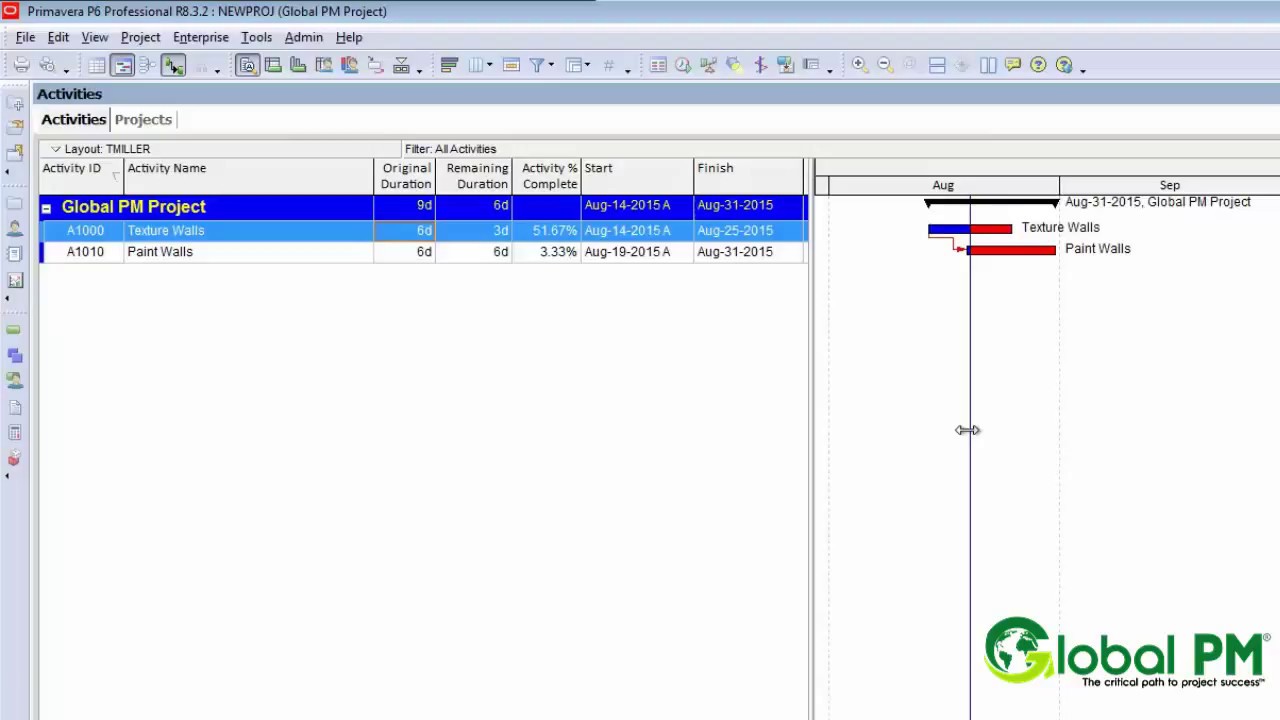
Task: Click the red Paint Walls Gantt bar
Action: (x=1012, y=250)
